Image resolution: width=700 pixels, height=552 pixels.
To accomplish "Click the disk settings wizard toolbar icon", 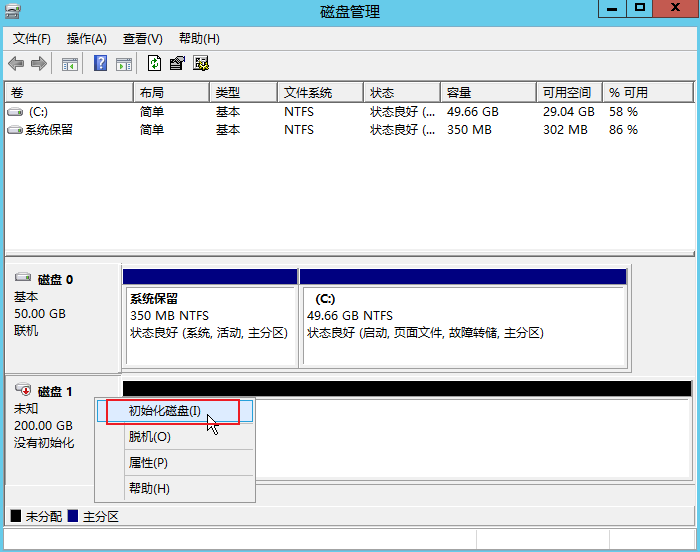I will click(x=201, y=64).
